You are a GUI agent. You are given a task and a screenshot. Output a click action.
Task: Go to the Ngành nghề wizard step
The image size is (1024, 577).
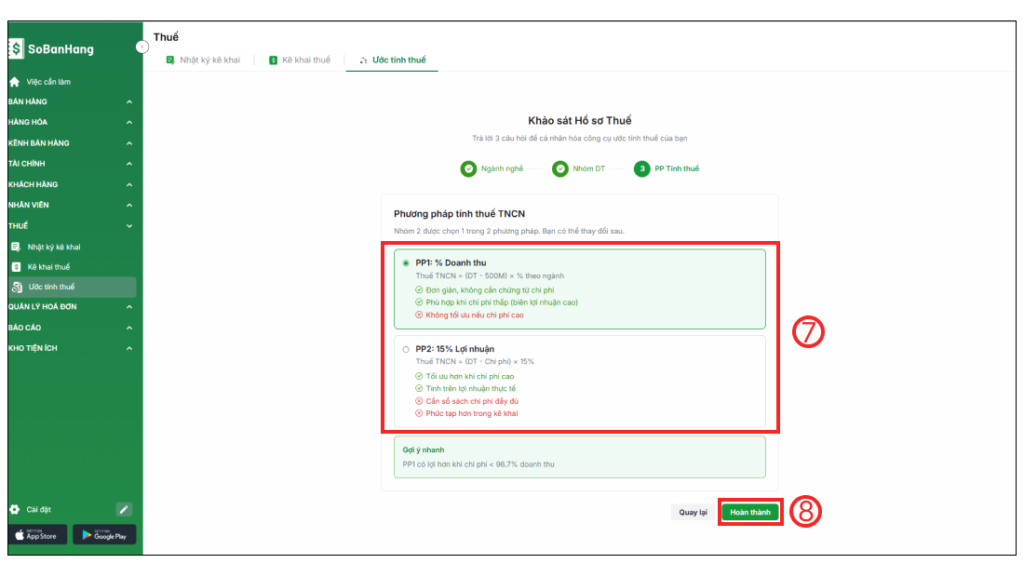pyautogui.click(x=492, y=169)
